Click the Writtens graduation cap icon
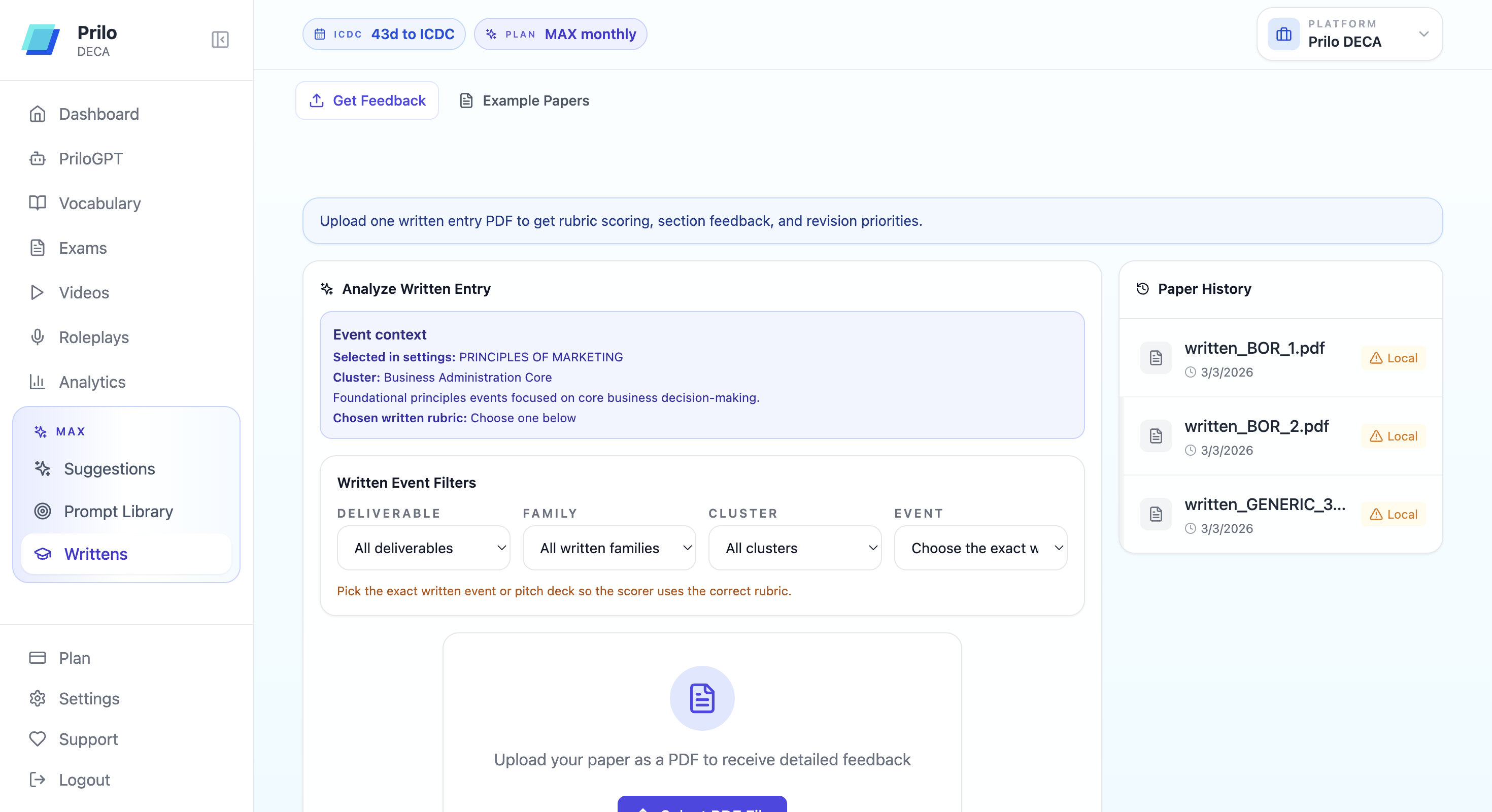The height and width of the screenshot is (812, 1492). (x=42, y=554)
